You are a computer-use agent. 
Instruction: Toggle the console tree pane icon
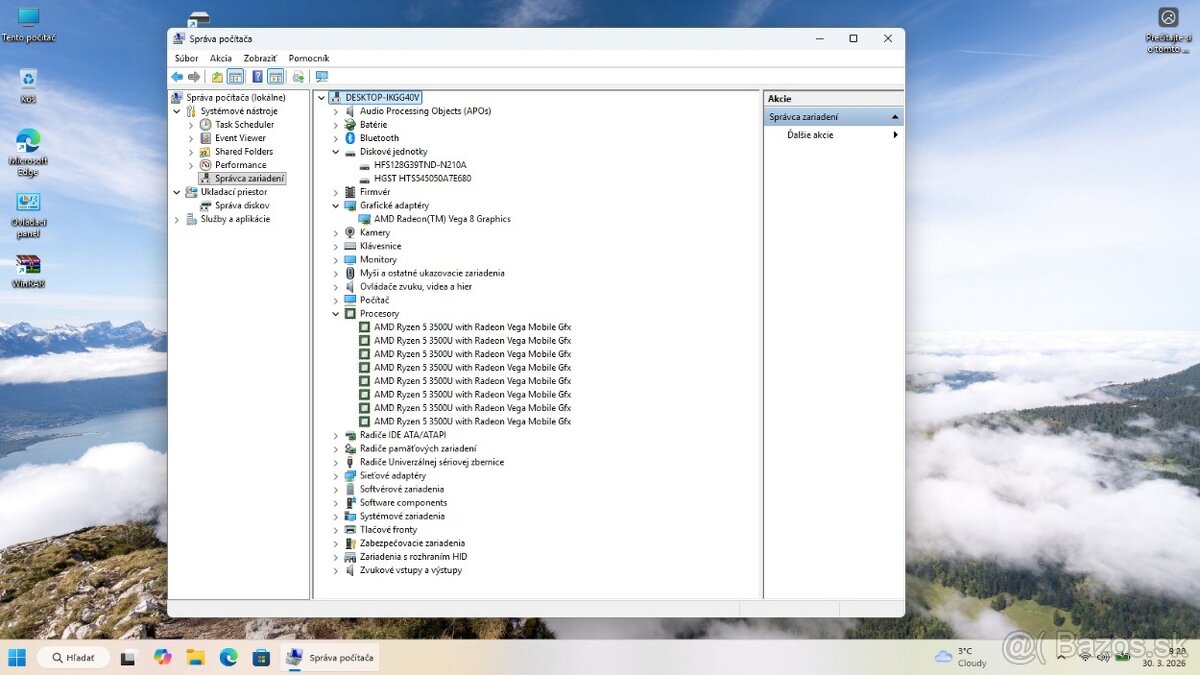pos(236,76)
